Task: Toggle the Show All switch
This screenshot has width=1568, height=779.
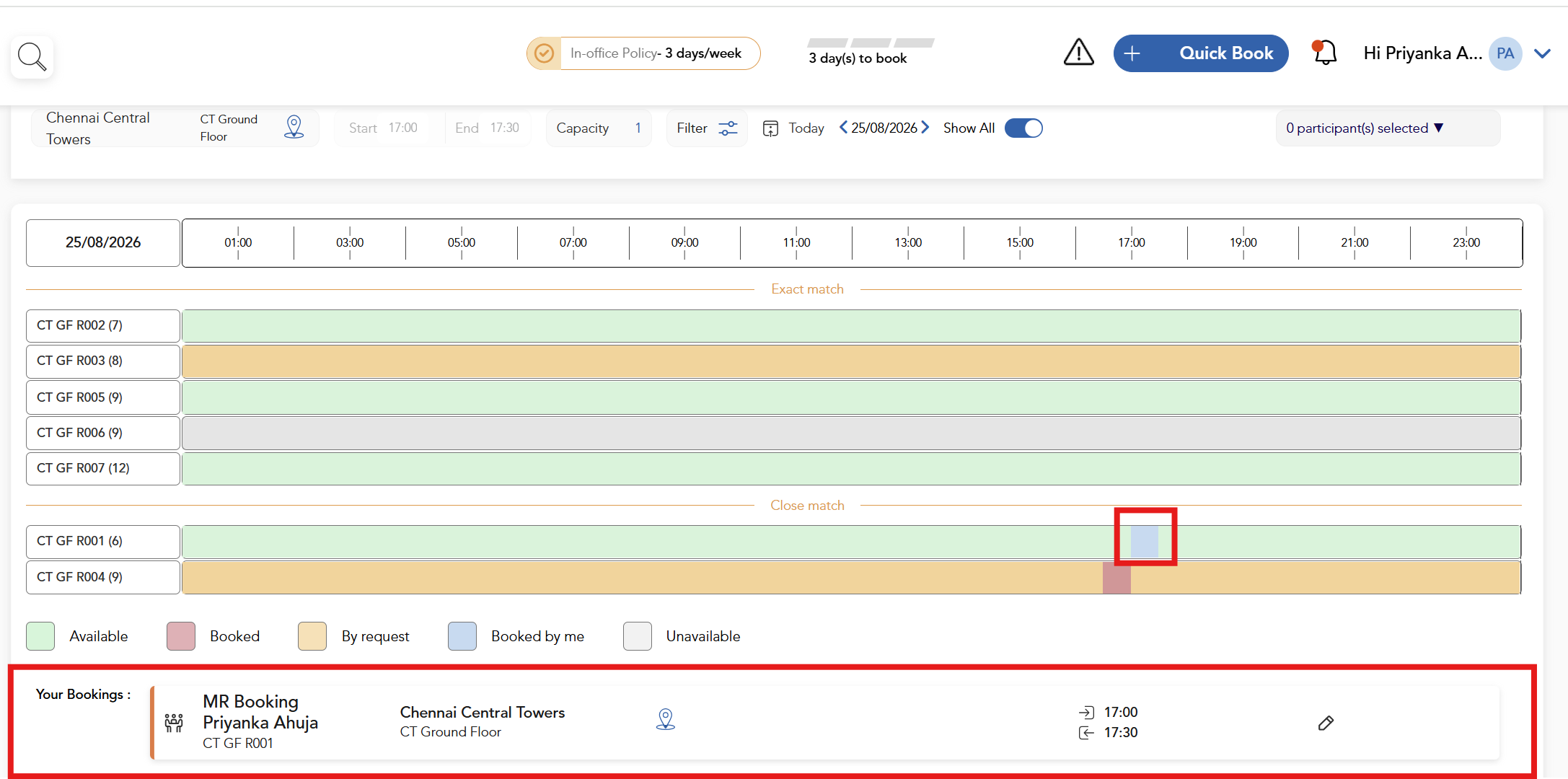Action: (1023, 128)
